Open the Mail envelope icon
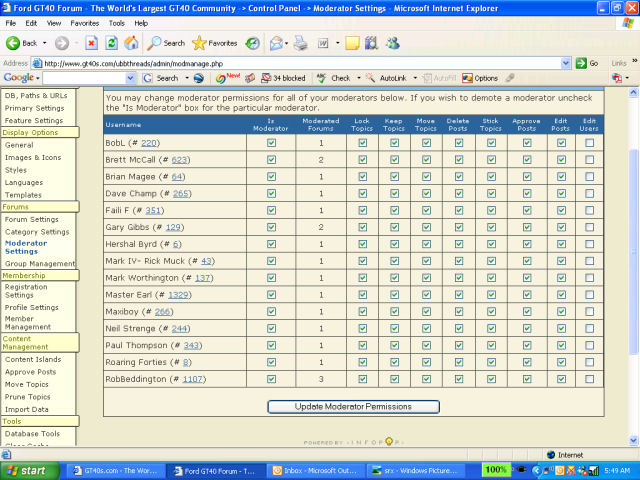Image resolution: width=640 pixels, height=480 pixels. (276, 43)
